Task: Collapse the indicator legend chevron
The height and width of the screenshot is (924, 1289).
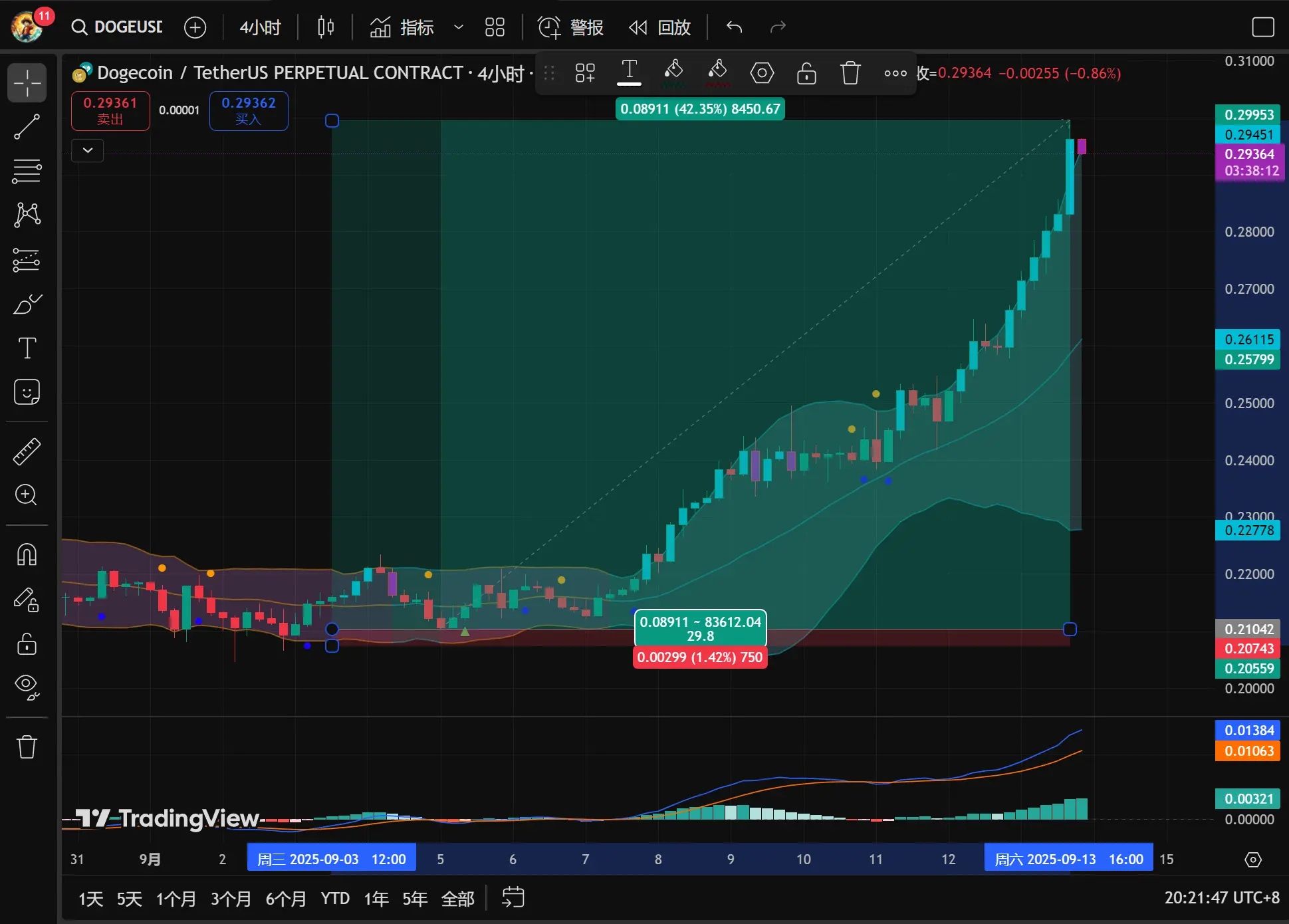Action: click(x=88, y=150)
